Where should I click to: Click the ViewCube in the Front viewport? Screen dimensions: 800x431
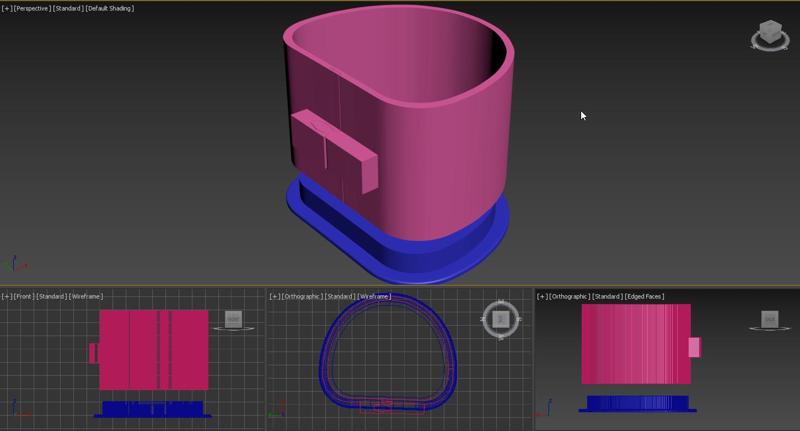coord(233,319)
